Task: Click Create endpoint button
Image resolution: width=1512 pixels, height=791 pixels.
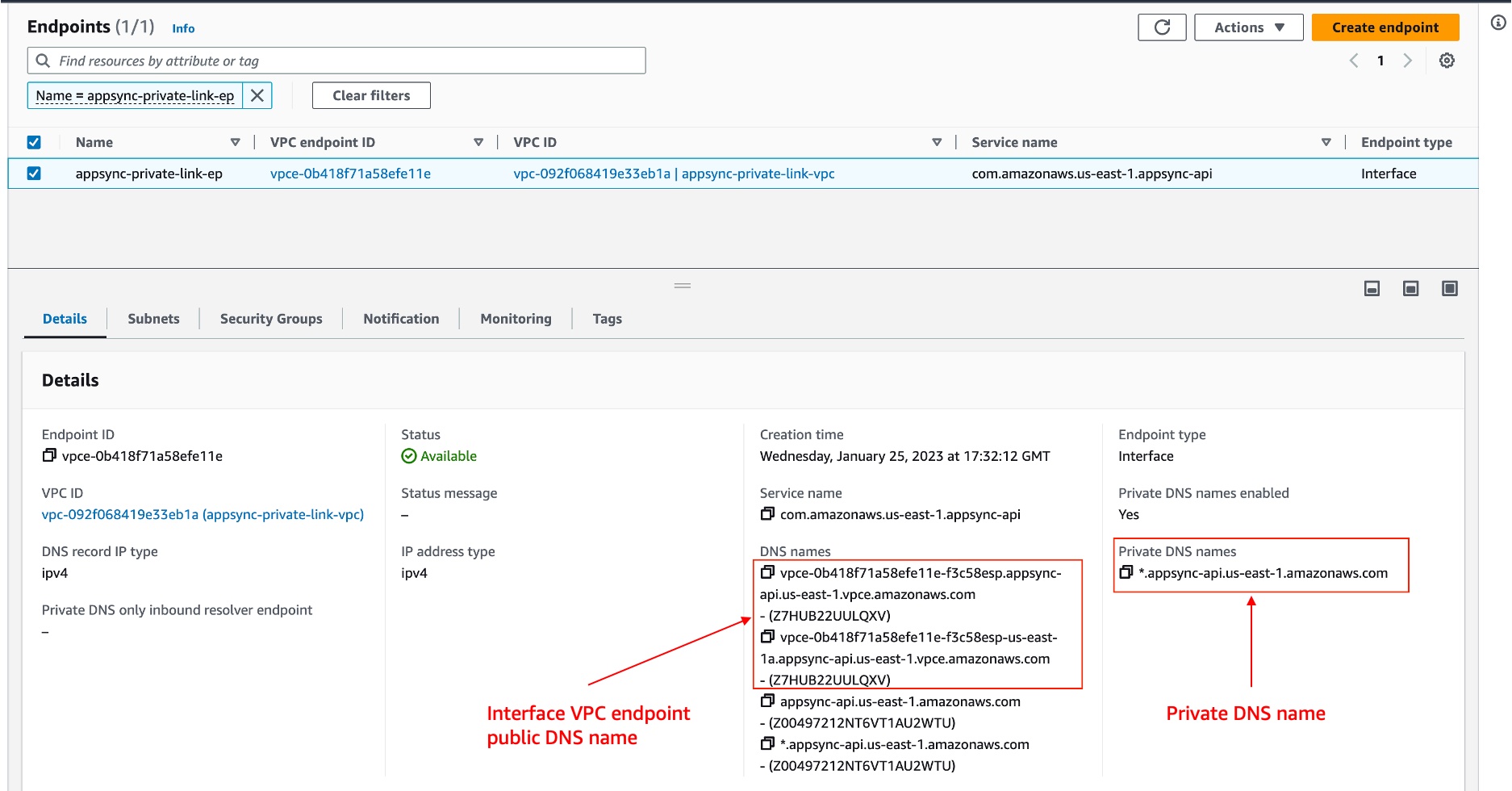Action: pyautogui.click(x=1385, y=27)
